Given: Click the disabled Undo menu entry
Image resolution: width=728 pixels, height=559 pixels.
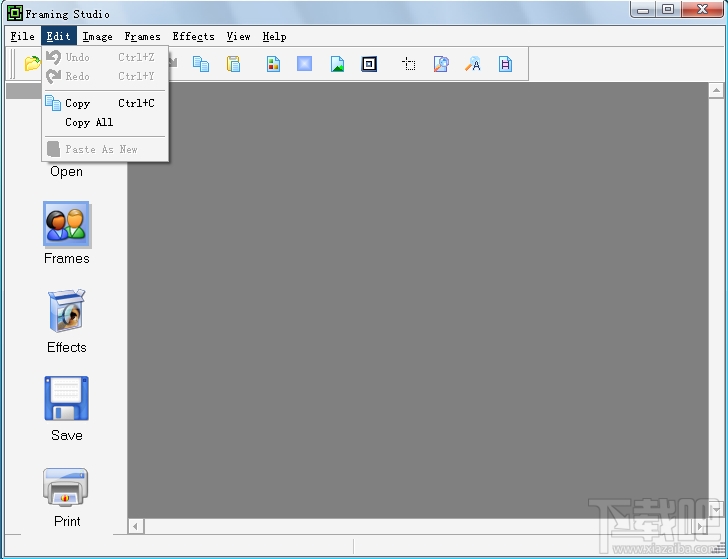Looking at the screenshot, I should click(105, 57).
